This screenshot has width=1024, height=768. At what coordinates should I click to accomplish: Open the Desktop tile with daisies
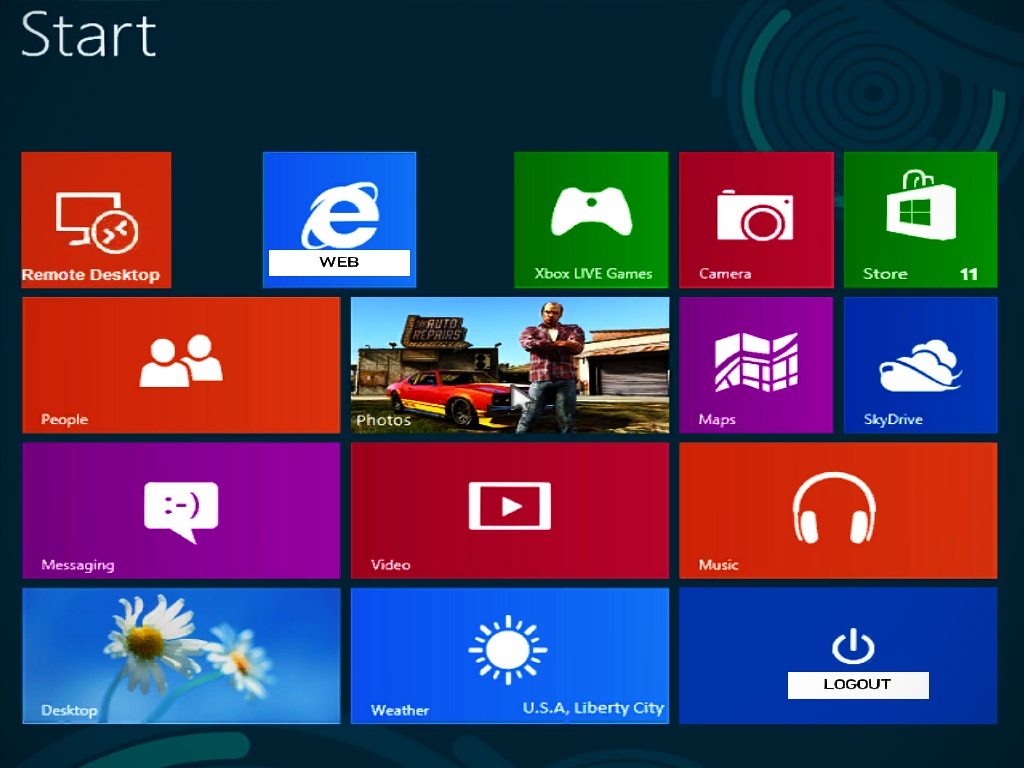pos(182,656)
